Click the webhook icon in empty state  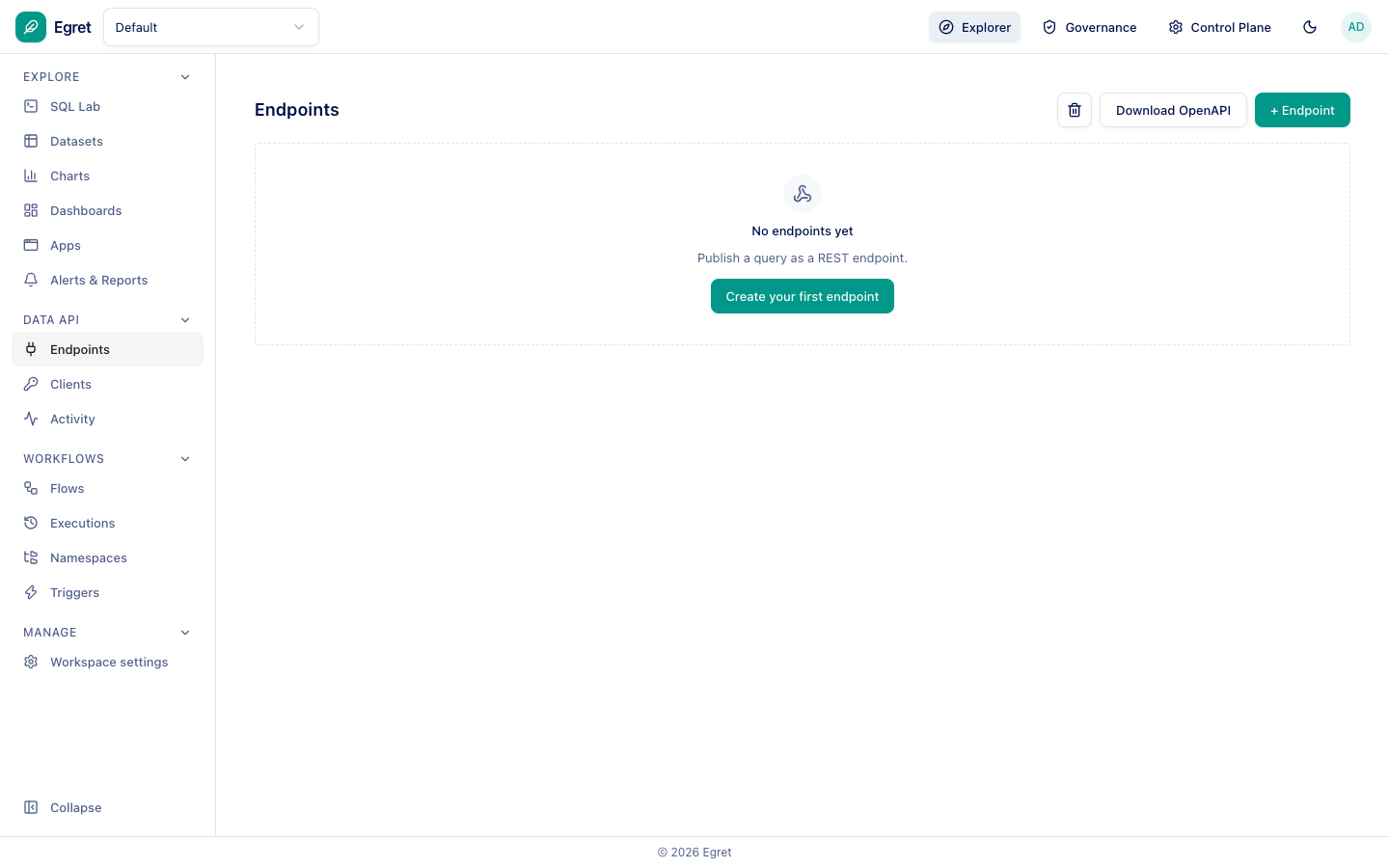[x=803, y=194]
